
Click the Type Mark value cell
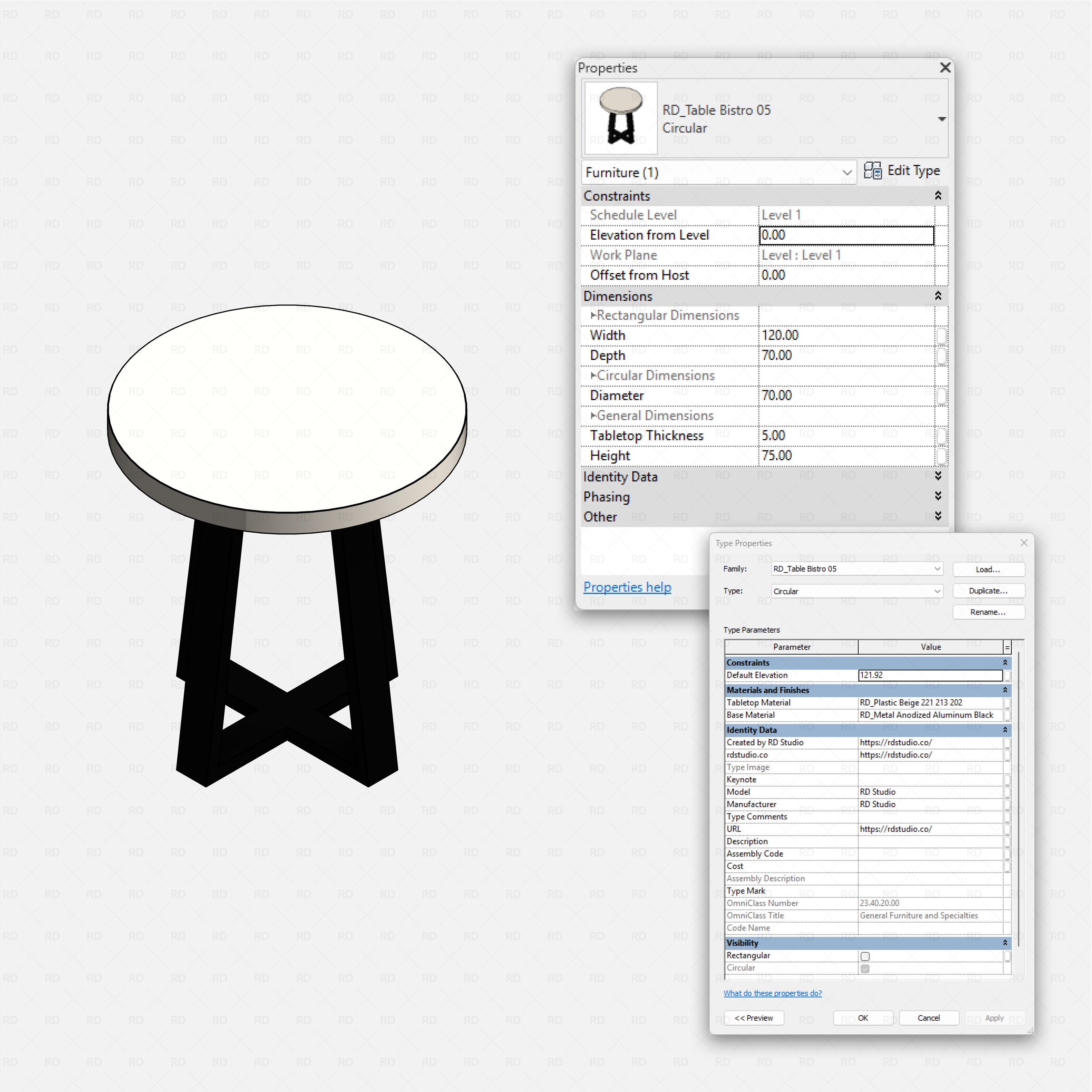[x=930, y=891]
